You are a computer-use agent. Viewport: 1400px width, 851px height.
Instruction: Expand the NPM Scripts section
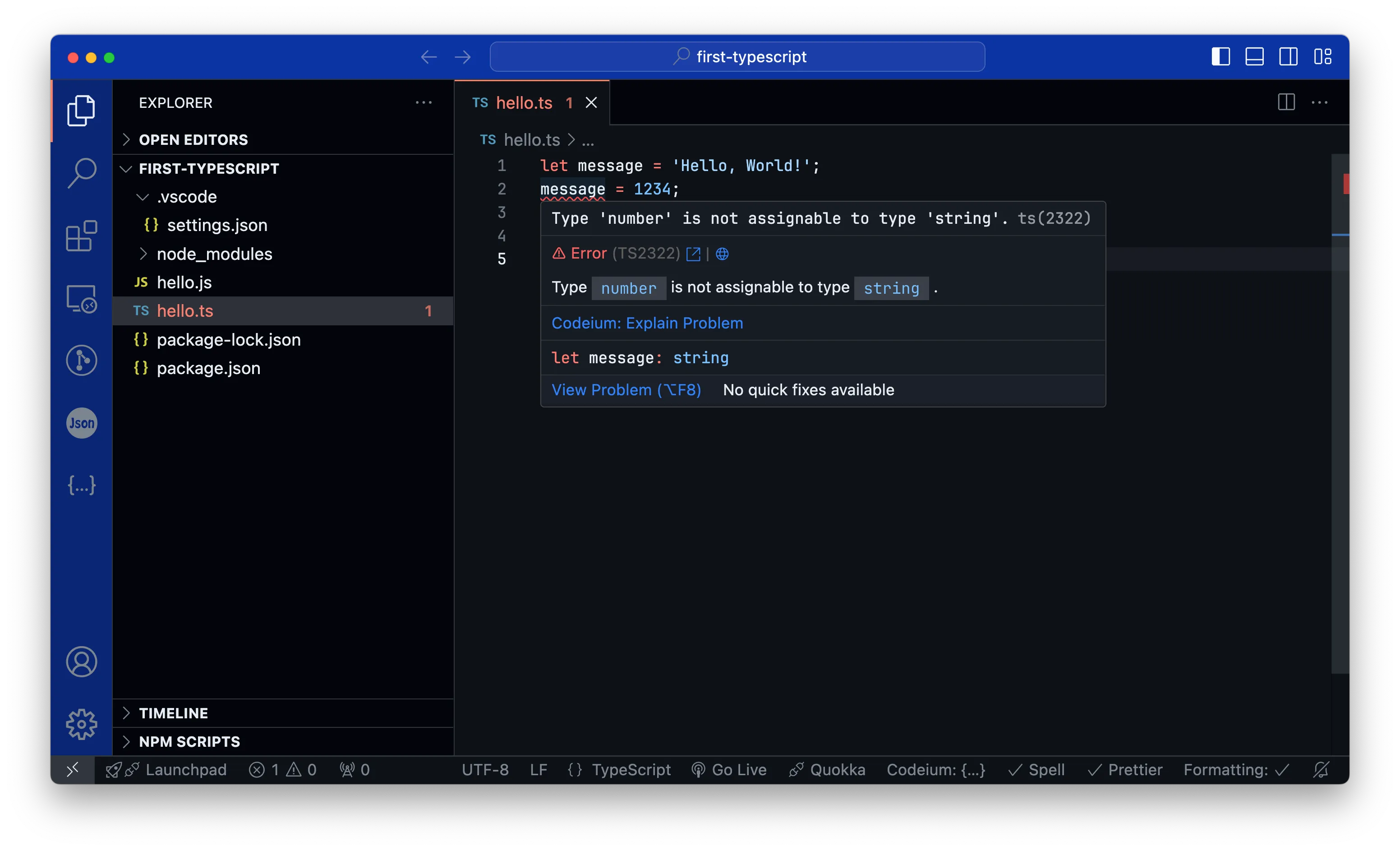(x=283, y=742)
